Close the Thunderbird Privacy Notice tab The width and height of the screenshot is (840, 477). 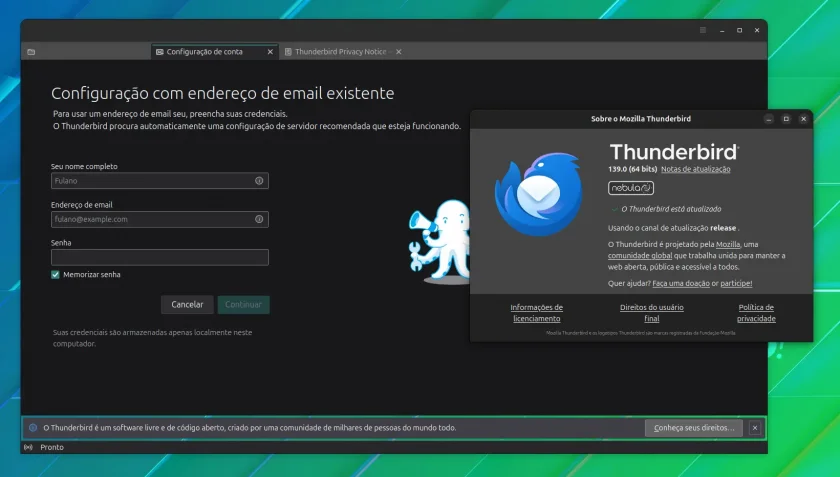click(399, 52)
